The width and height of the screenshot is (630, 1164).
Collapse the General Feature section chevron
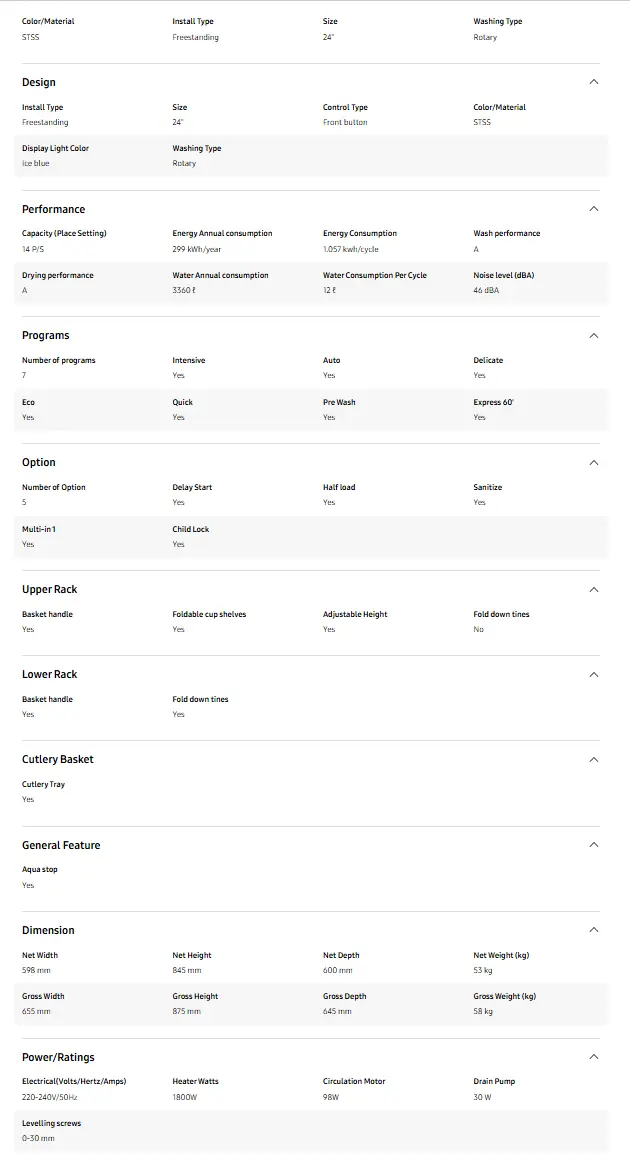pos(594,845)
